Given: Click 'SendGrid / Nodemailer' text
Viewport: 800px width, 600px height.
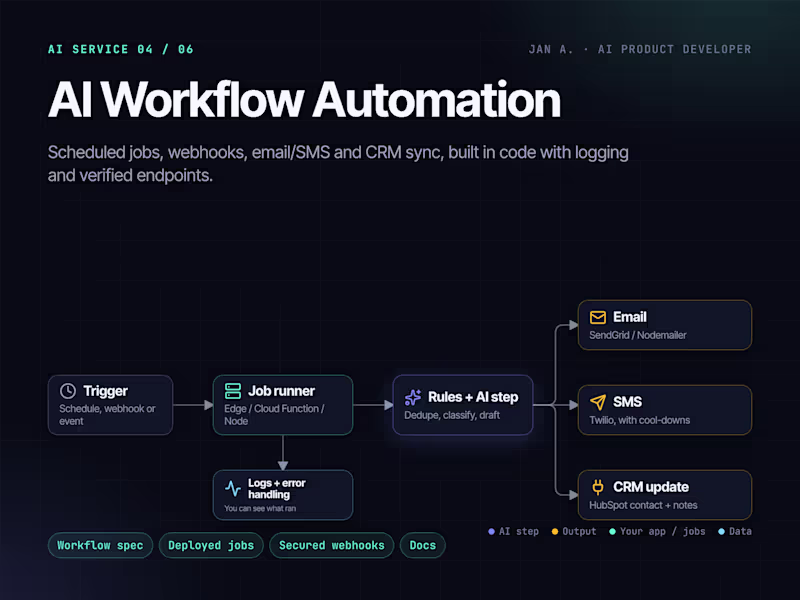Looking at the screenshot, I should (x=637, y=335).
